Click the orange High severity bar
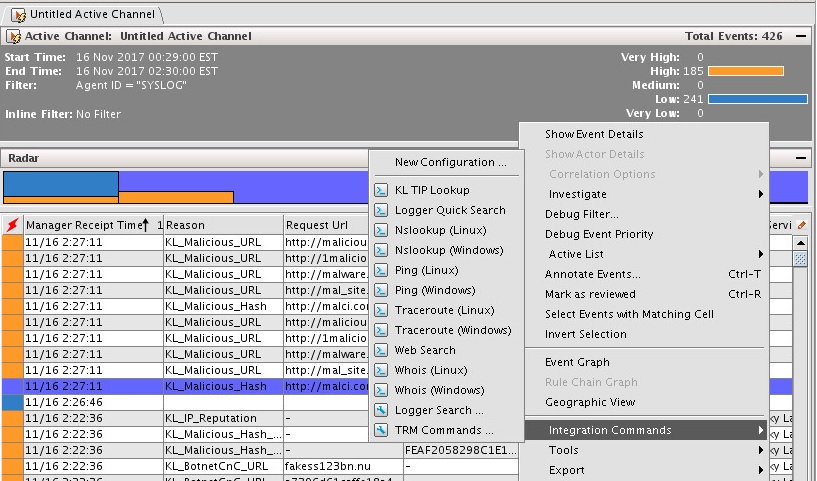 pos(745,71)
